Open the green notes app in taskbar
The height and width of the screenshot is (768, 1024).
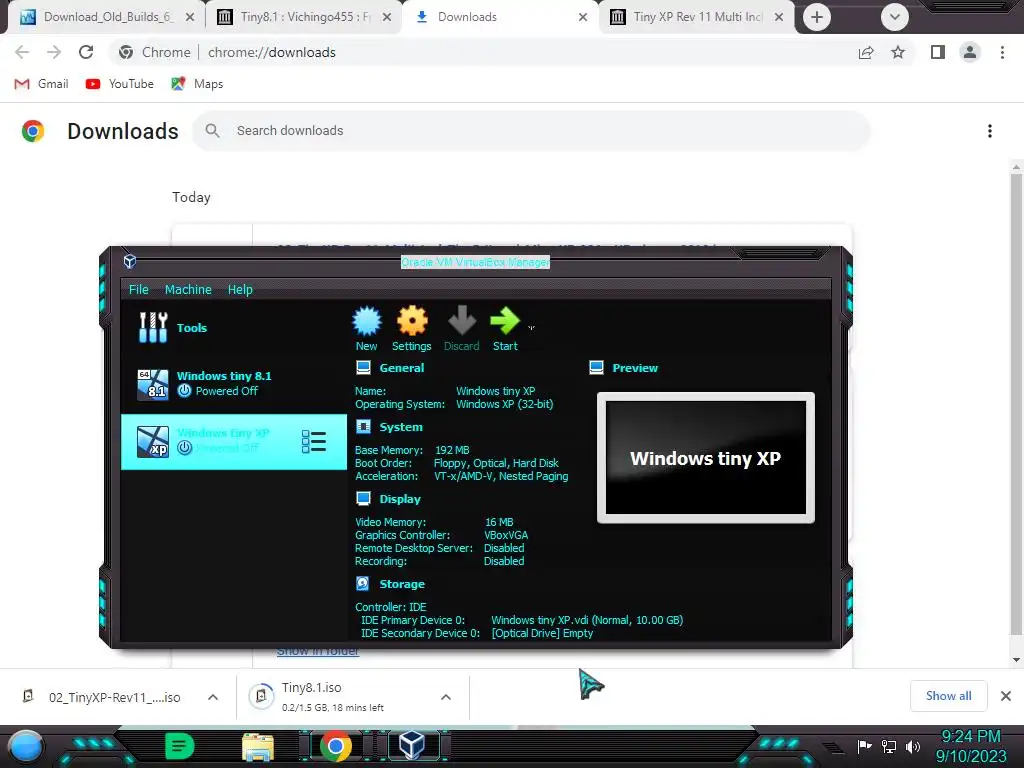(179, 746)
